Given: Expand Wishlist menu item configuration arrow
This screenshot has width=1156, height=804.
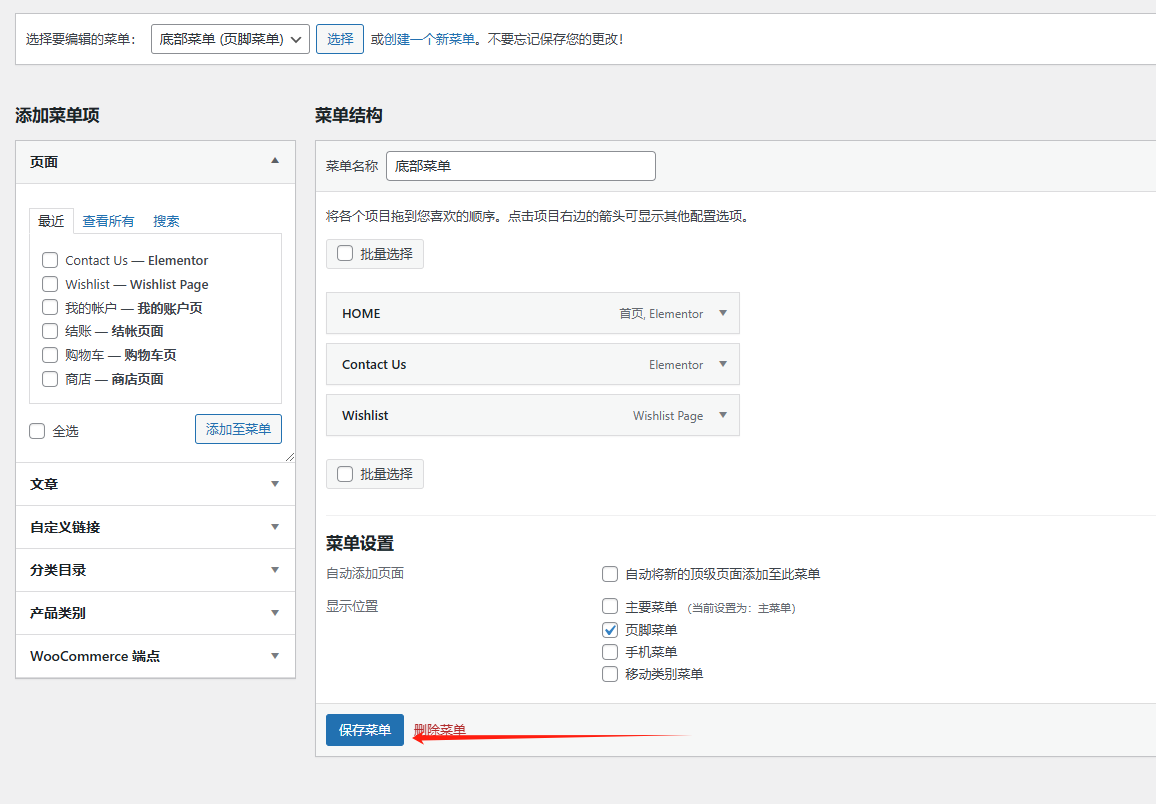Looking at the screenshot, I should pyautogui.click(x=722, y=415).
